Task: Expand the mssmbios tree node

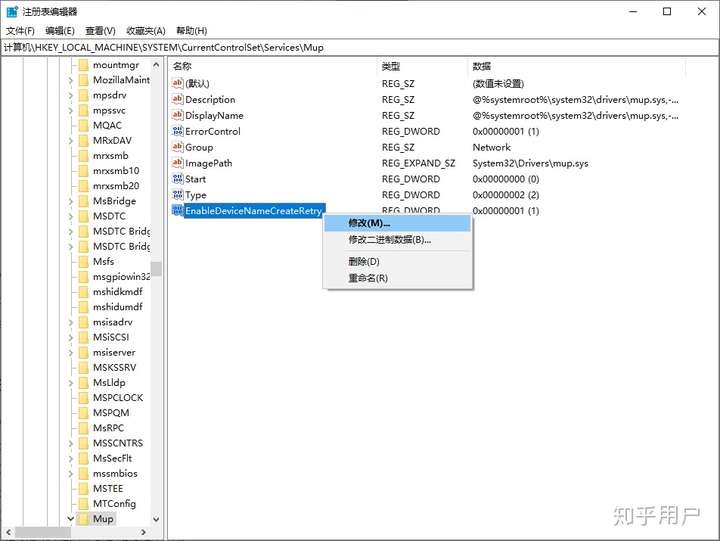Action: tap(71, 473)
